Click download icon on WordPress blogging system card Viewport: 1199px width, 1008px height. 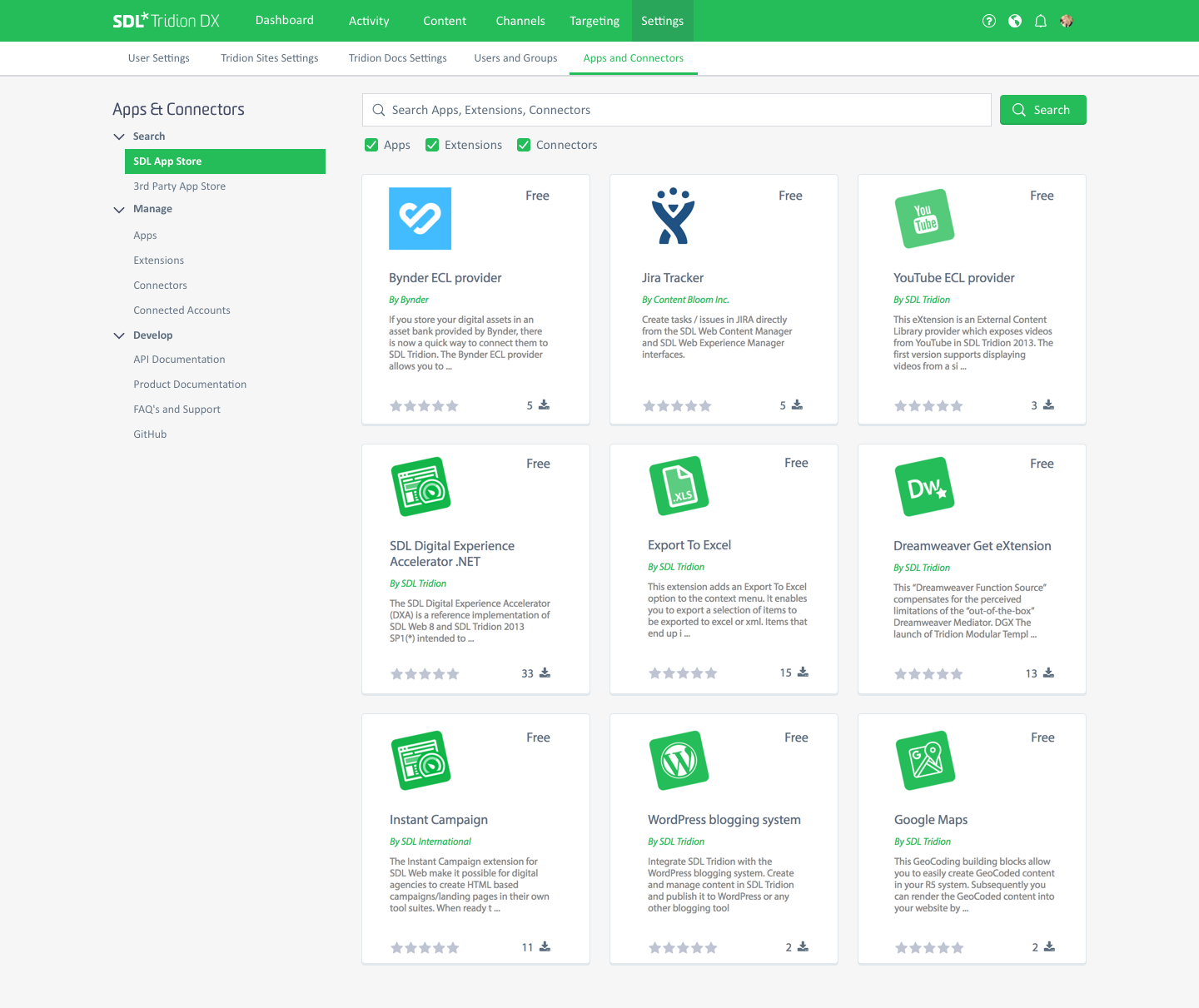coord(803,946)
